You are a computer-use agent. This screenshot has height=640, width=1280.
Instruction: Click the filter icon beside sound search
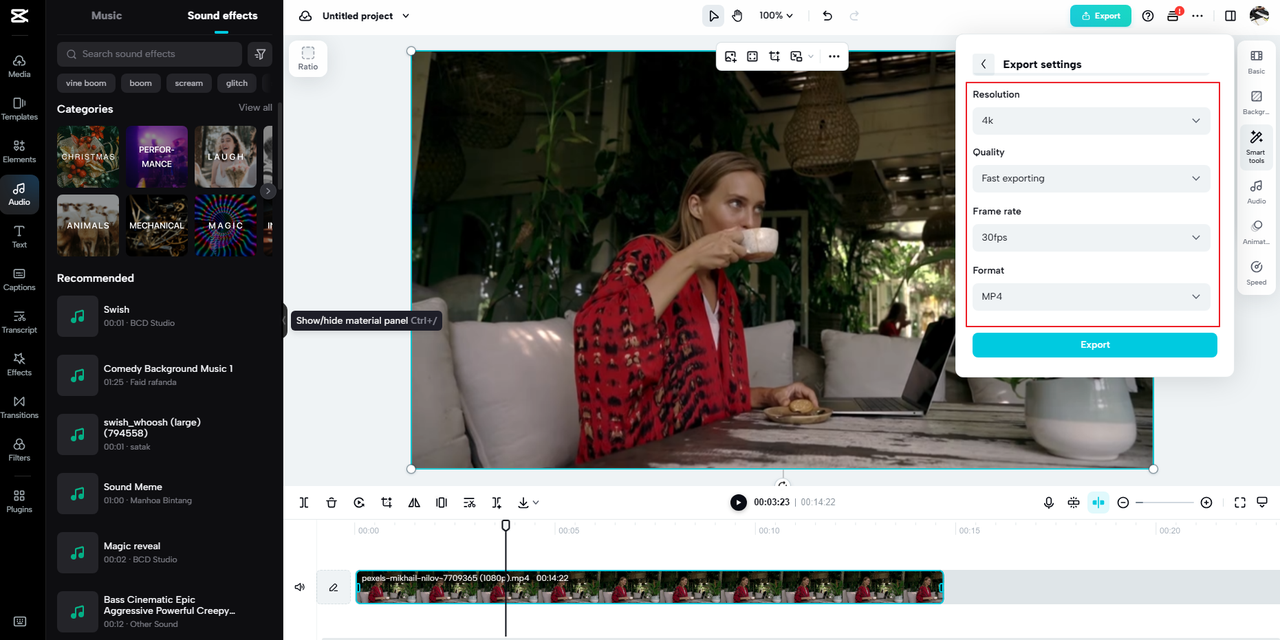point(259,54)
